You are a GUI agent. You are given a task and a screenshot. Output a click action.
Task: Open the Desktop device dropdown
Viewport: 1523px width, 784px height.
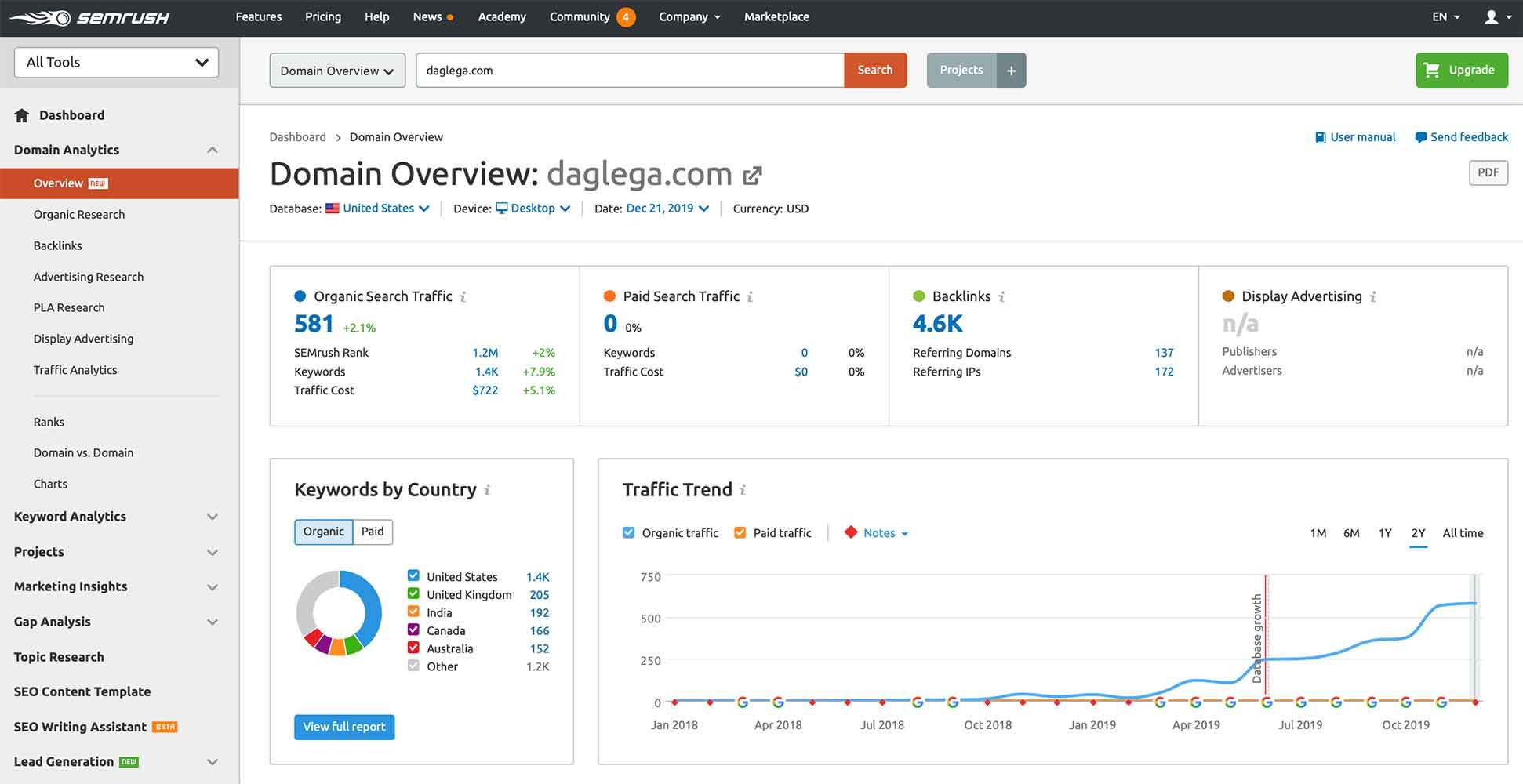click(x=541, y=209)
